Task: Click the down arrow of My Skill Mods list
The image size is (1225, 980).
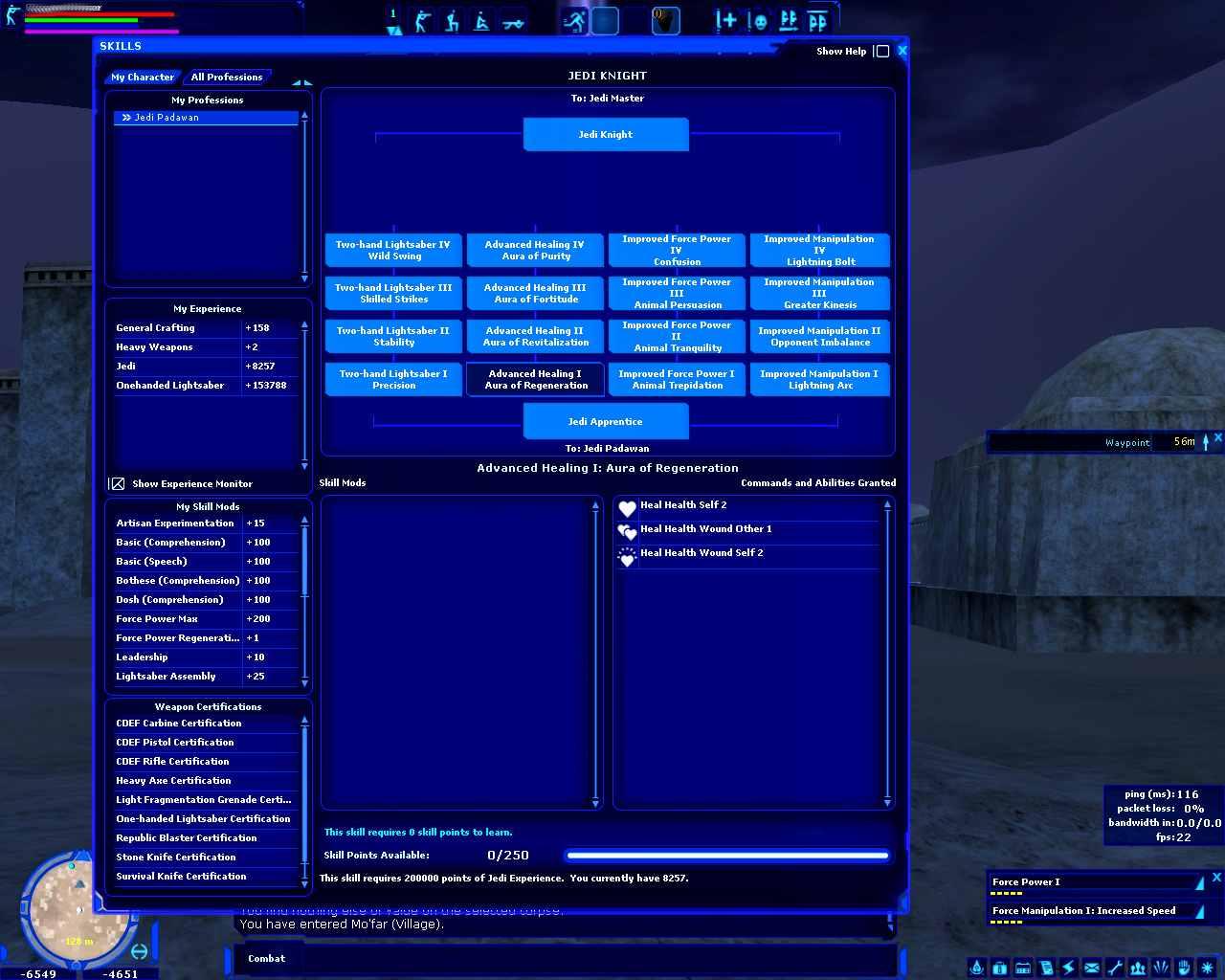Action: 304,683
